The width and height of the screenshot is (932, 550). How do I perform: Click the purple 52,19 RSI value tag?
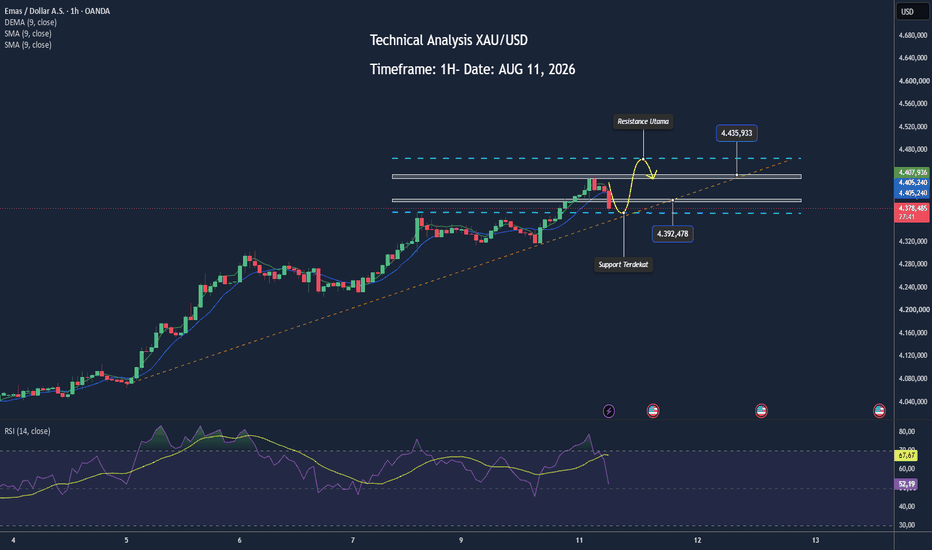[906, 485]
